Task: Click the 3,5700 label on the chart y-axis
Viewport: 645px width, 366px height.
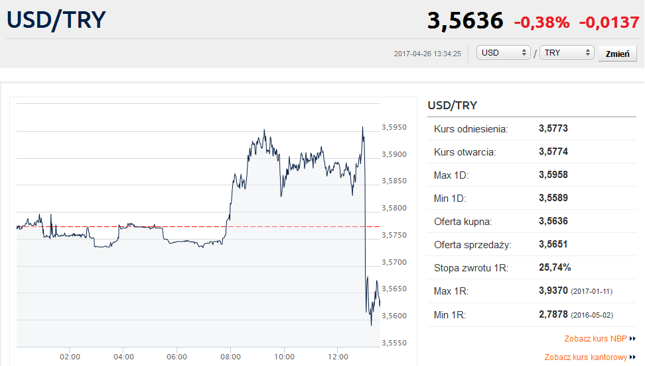Action: [x=394, y=262]
